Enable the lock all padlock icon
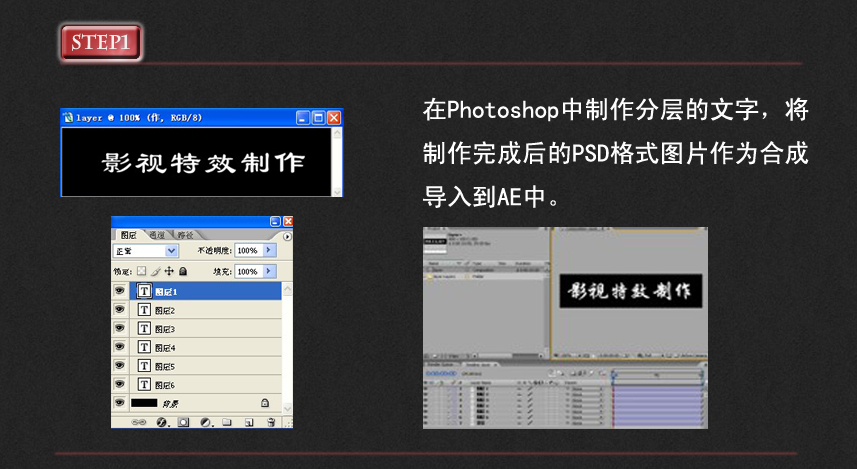 coord(183,271)
